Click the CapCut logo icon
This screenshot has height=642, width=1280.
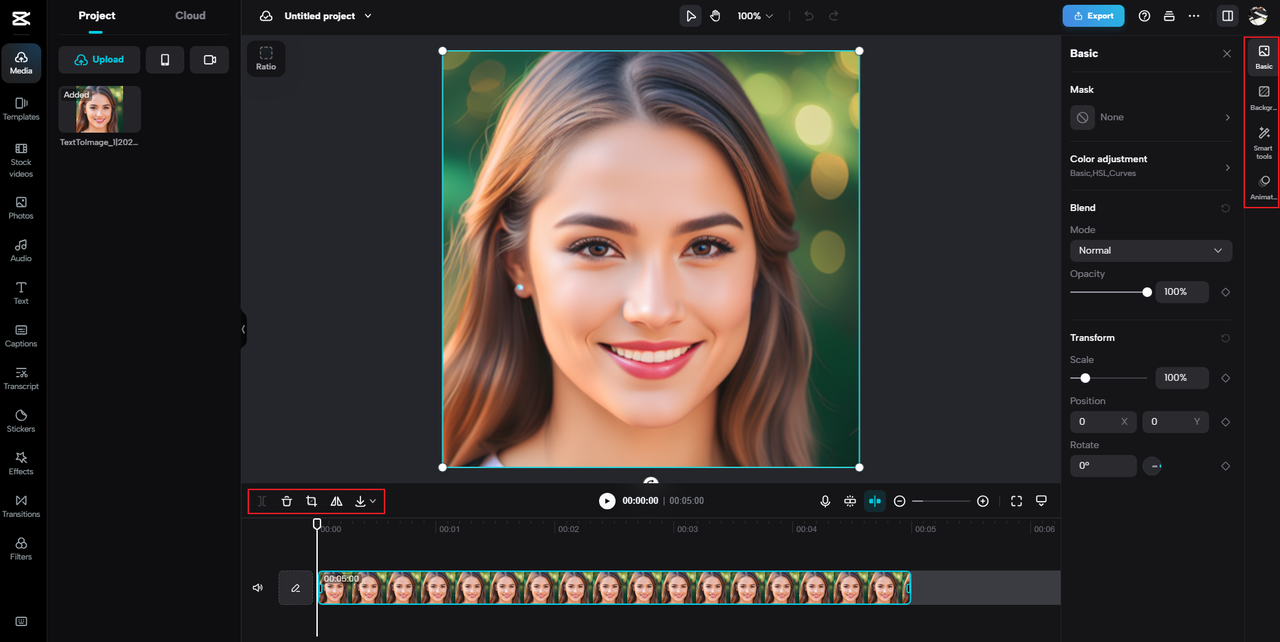[x=21, y=17]
